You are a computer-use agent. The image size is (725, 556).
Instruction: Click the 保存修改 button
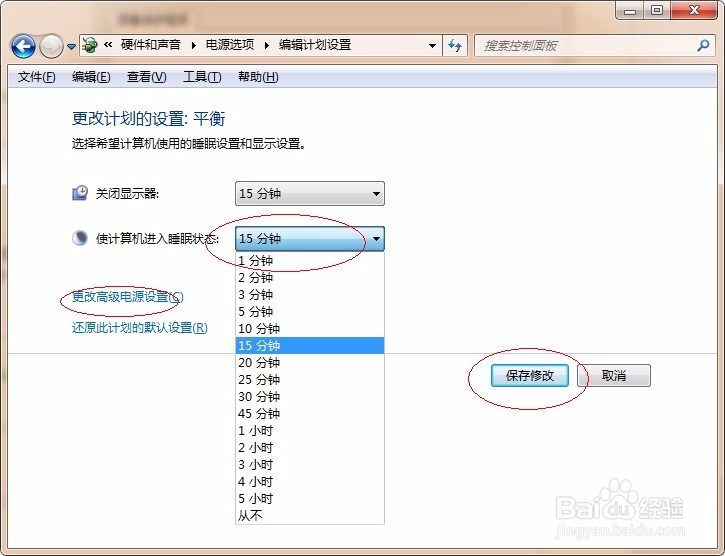point(530,375)
